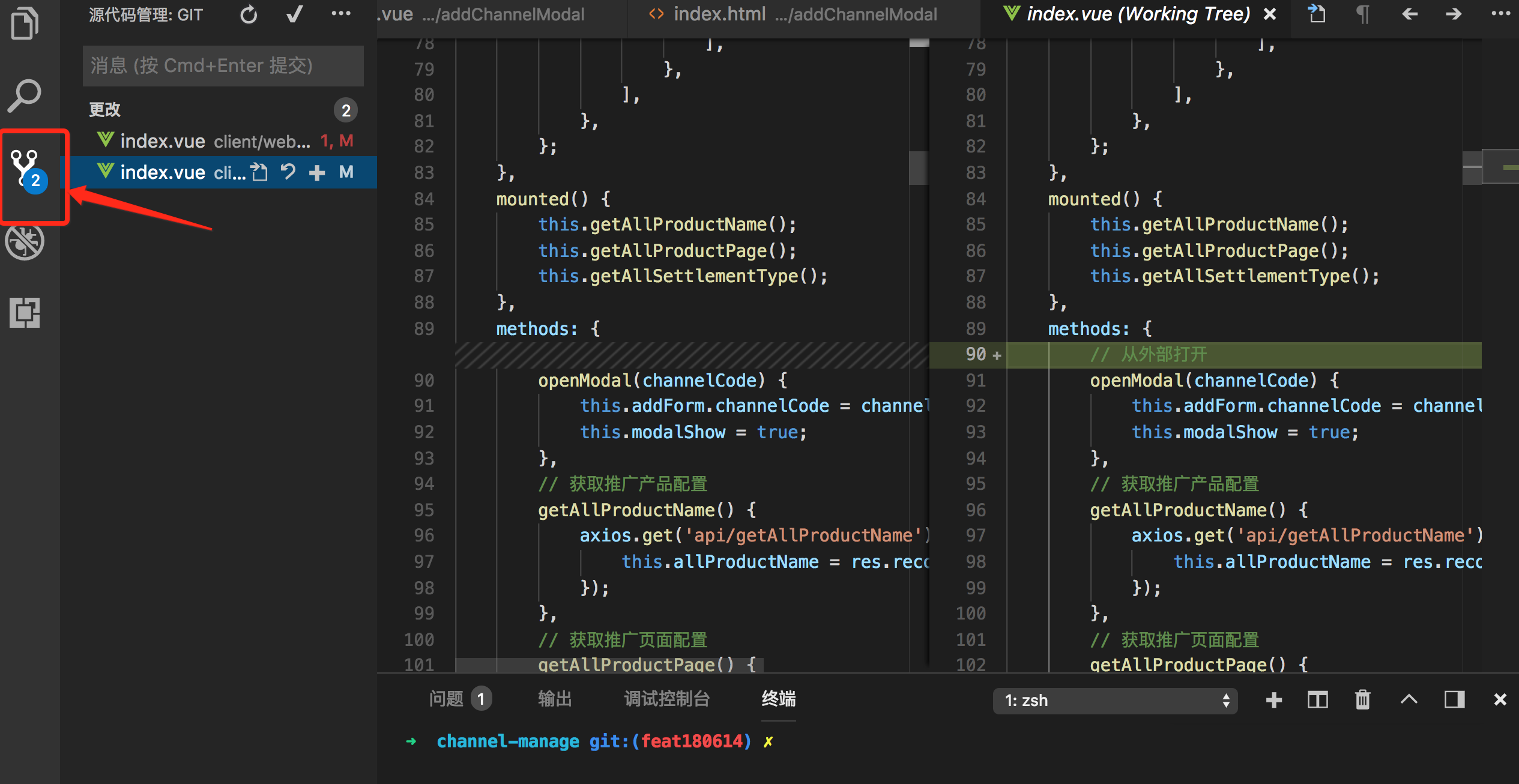
Task: Go to previous change arrow
Action: pos(1410,14)
